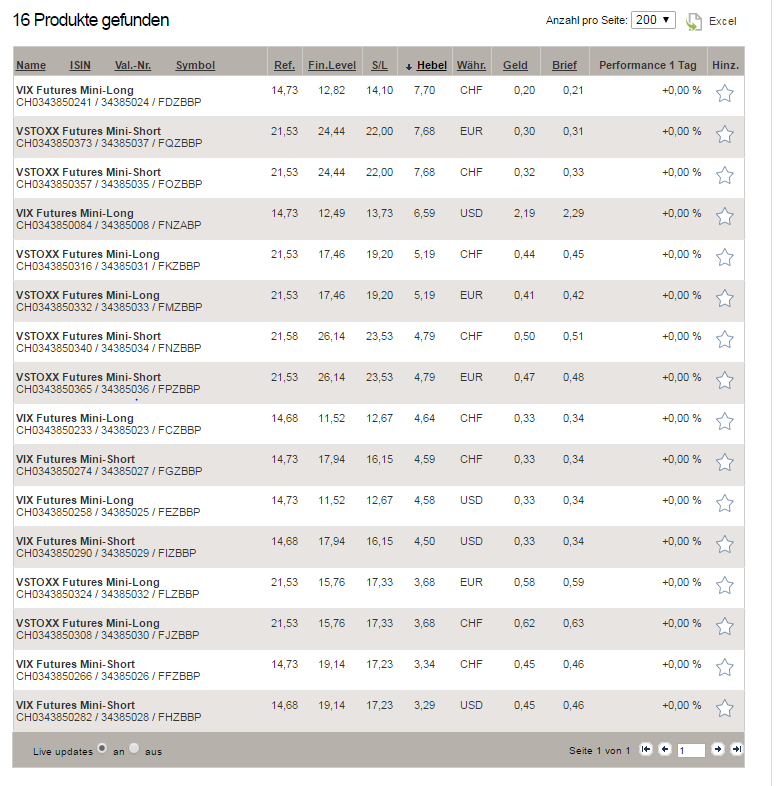
Task: Go to the first page arrow
Action: (646, 749)
